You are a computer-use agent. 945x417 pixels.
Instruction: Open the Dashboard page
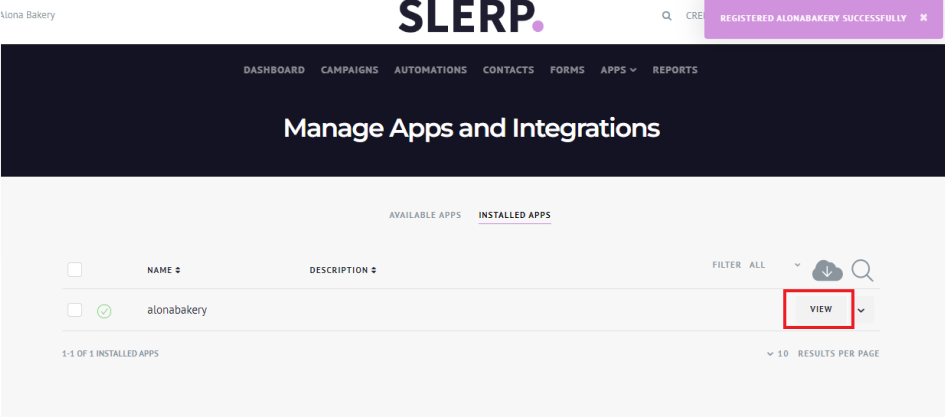(x=274, y=70)
